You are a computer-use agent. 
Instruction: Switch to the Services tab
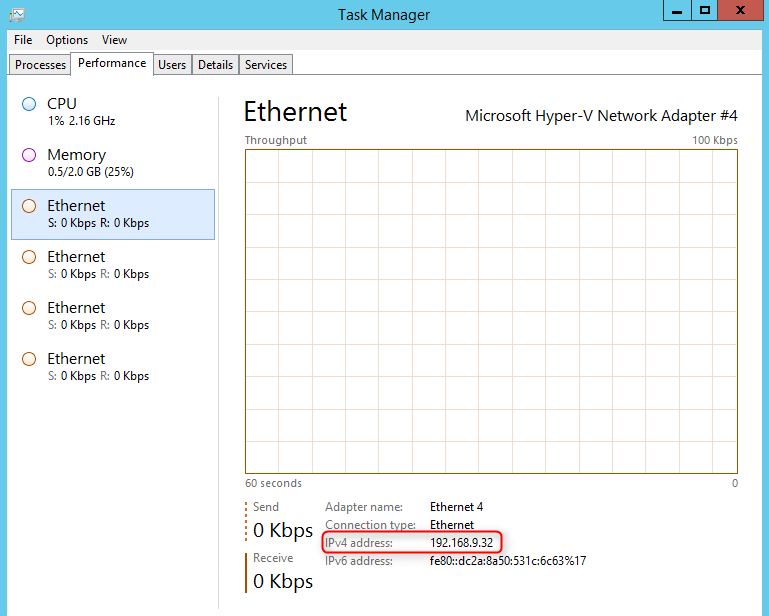(266, 65)
